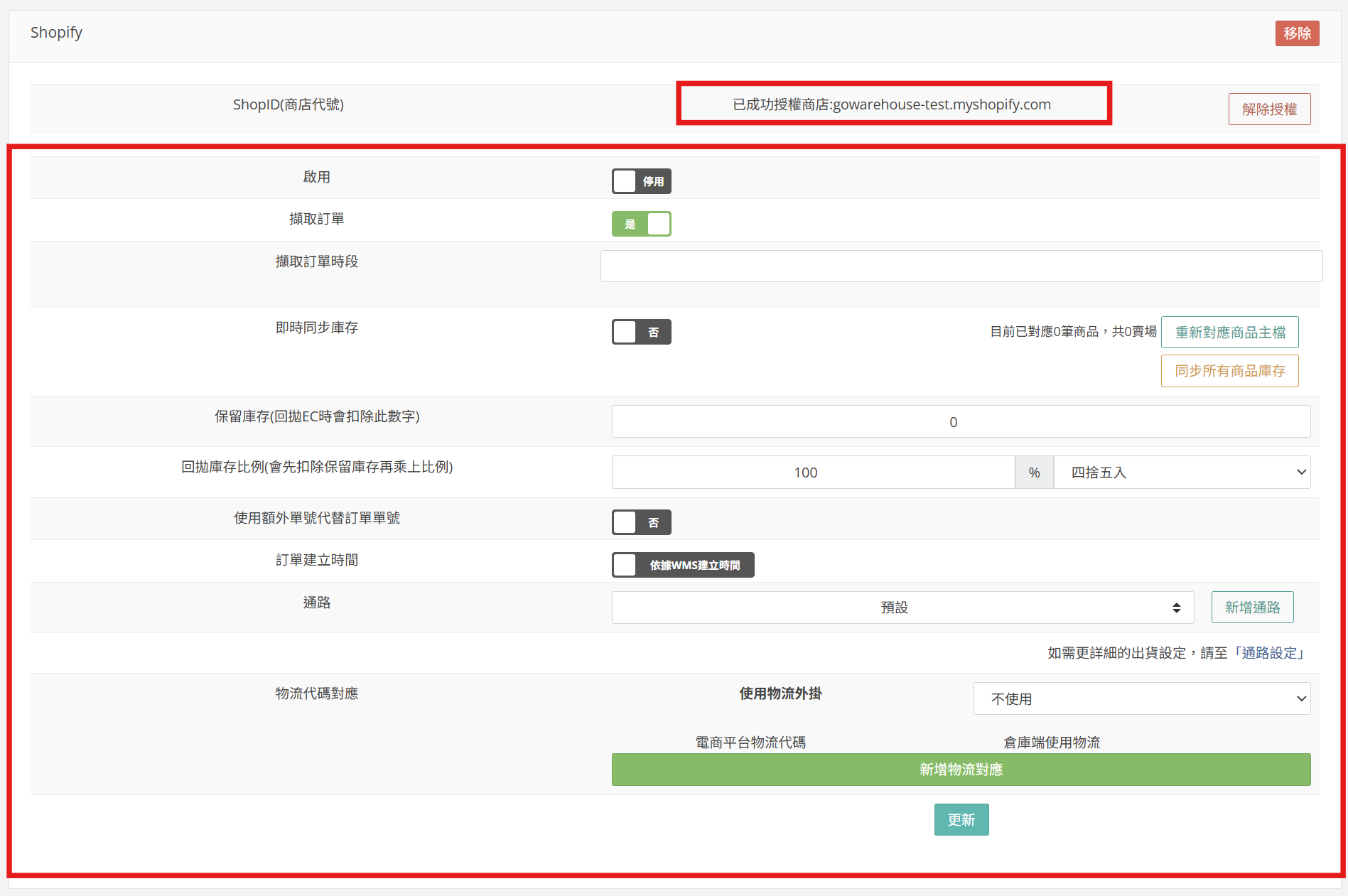Open the 通路 channel selector showing 預設
Image resolution: width=1348 pixels, height=896 pixels.
(x=902, y=608)
